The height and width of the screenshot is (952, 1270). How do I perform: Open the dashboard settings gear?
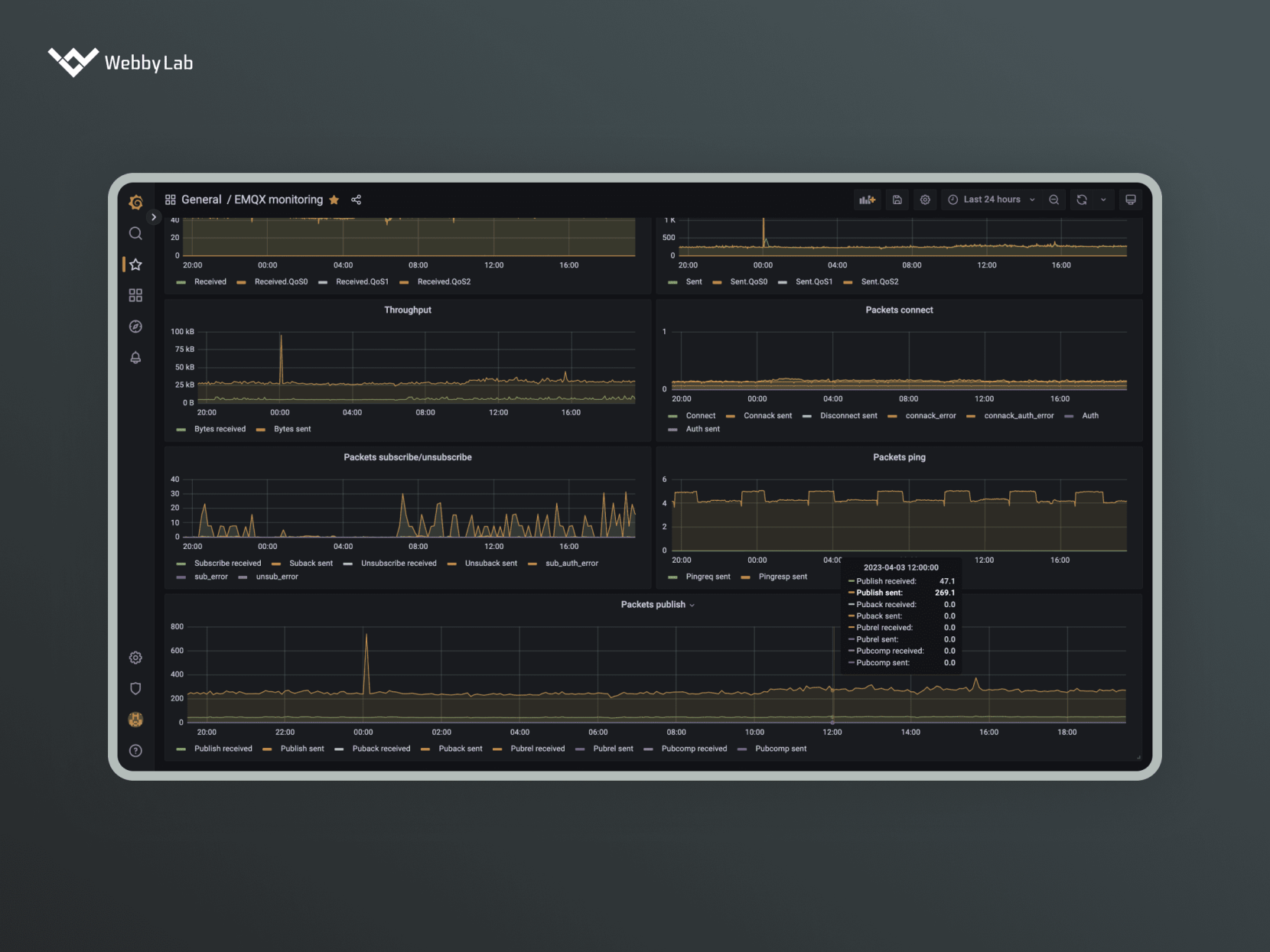(x=925, y=200)
